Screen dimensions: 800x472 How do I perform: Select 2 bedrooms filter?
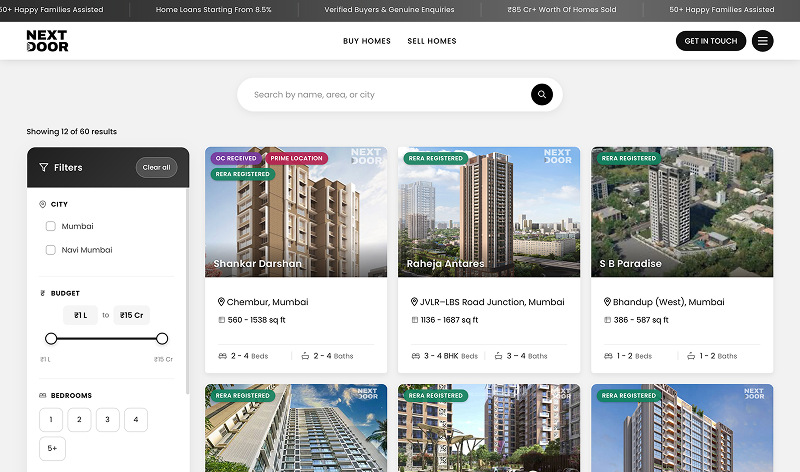click(x=79, y=420)
